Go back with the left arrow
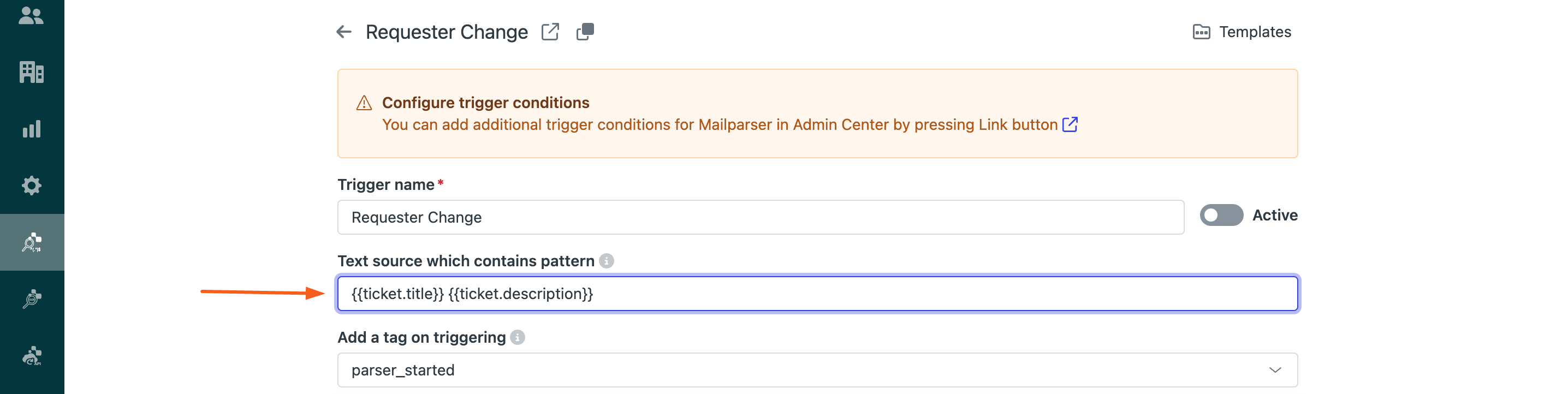1568x394 pixels. [344, 32]
